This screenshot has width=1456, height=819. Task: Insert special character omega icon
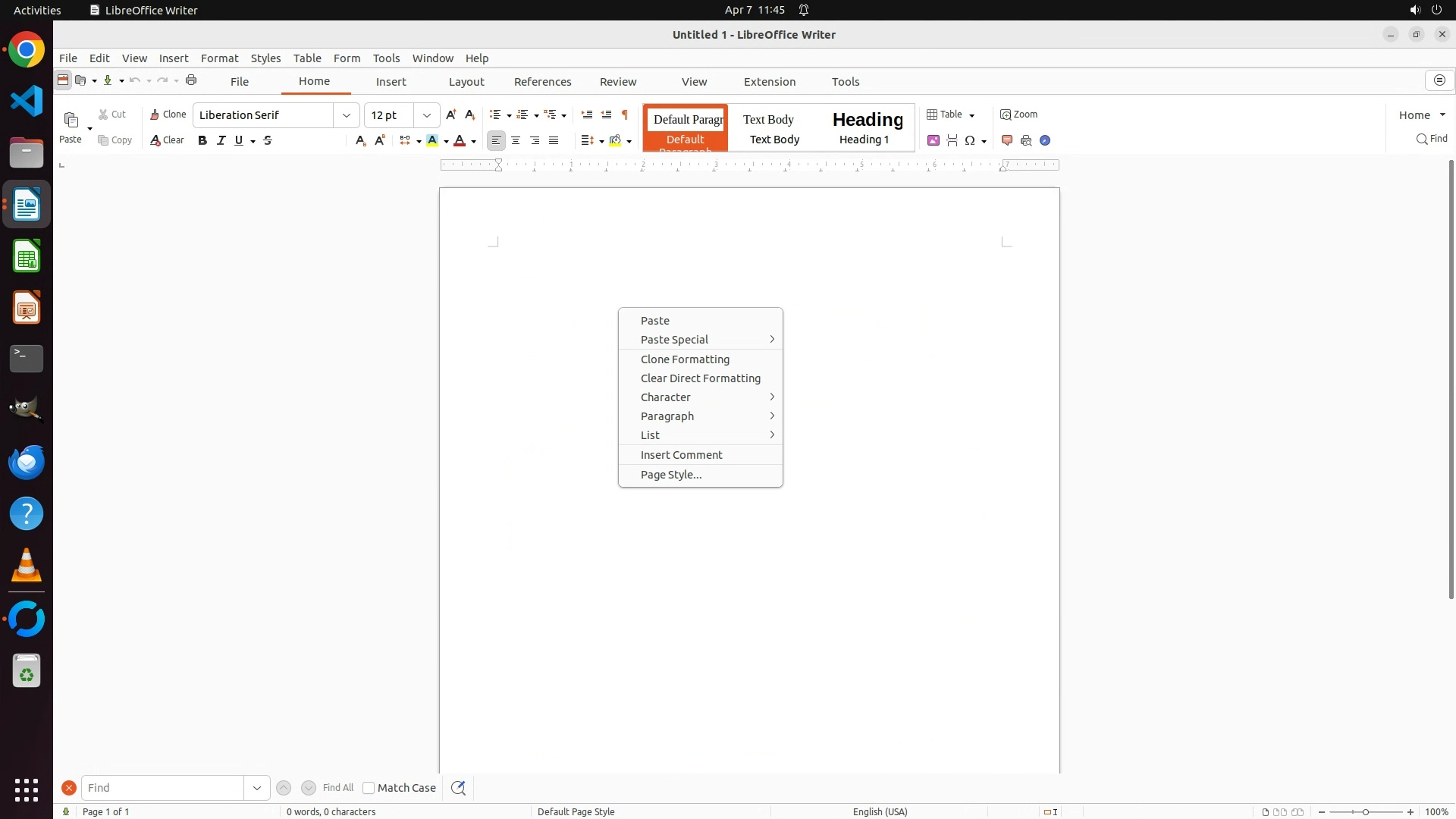[970, 140]
